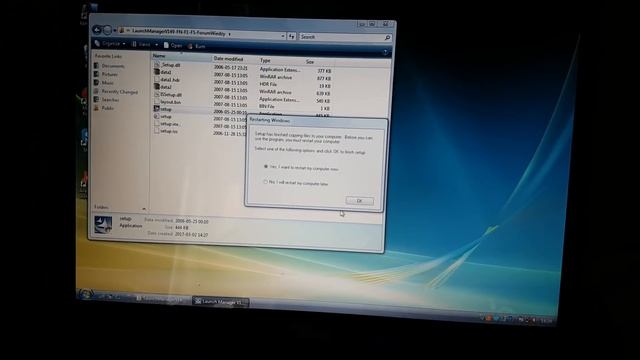Select No, restart my computer later
The width and height of the screenshot is (640, 360).
tap(296, 183)
